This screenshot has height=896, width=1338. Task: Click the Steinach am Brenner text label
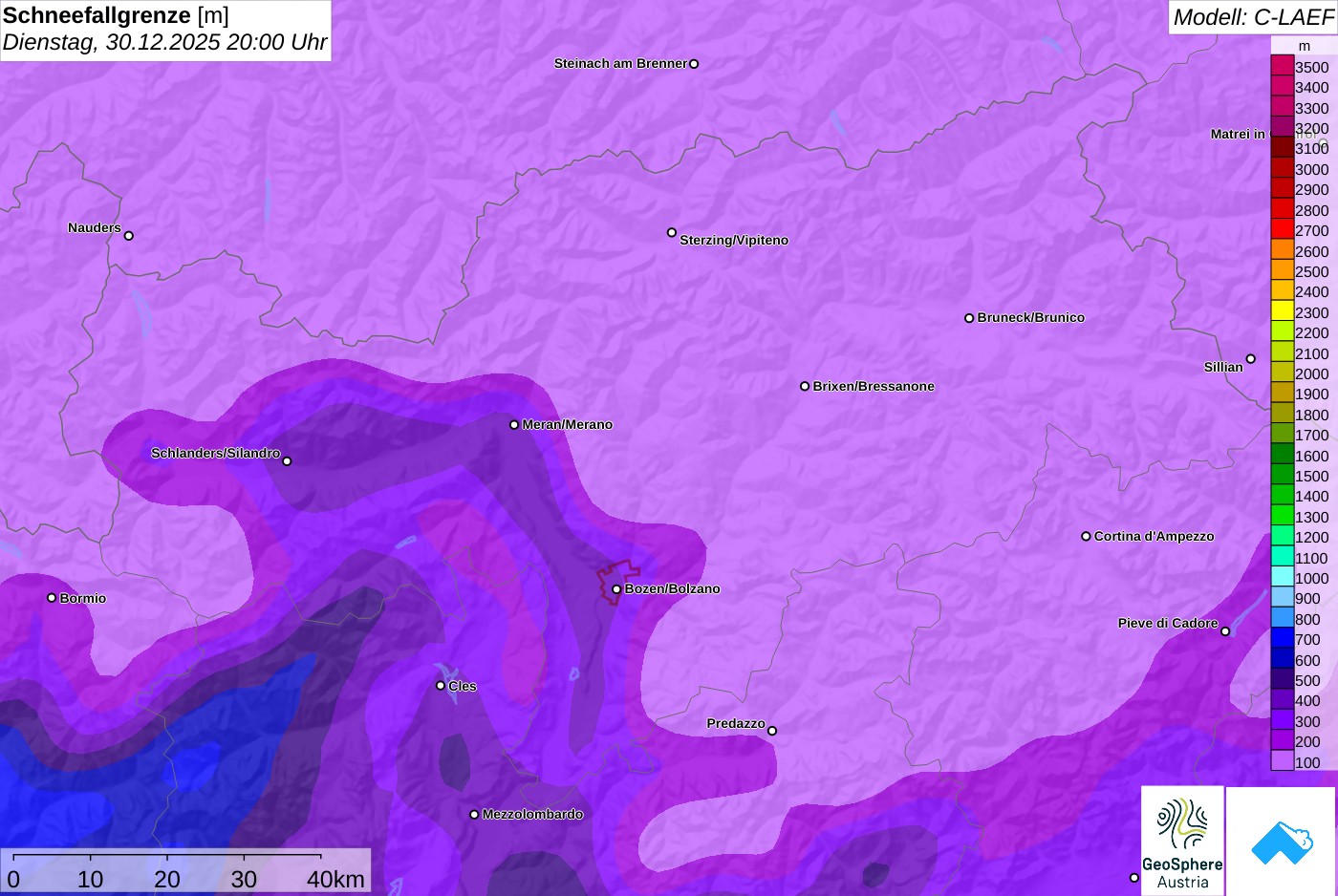tap(620, 64)
